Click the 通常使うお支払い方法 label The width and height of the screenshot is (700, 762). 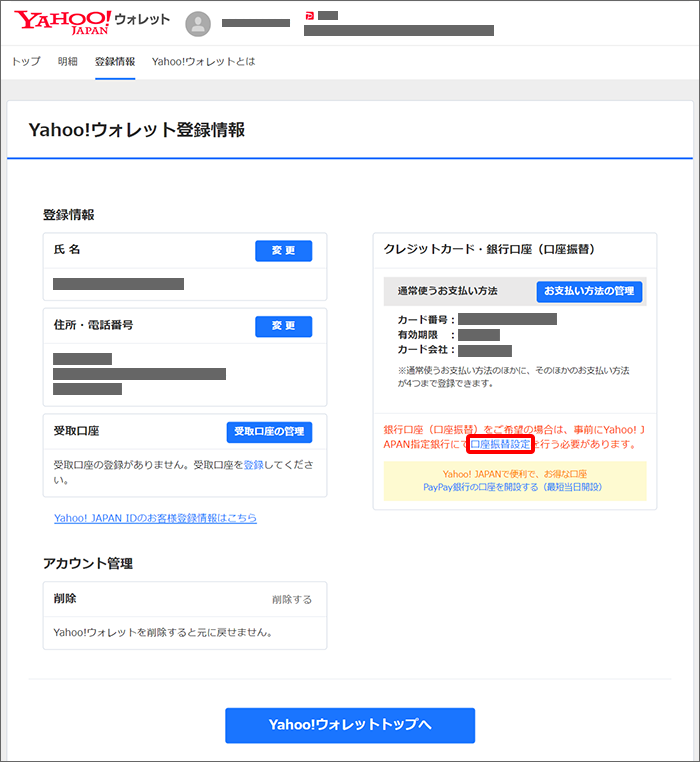point(447,291)
